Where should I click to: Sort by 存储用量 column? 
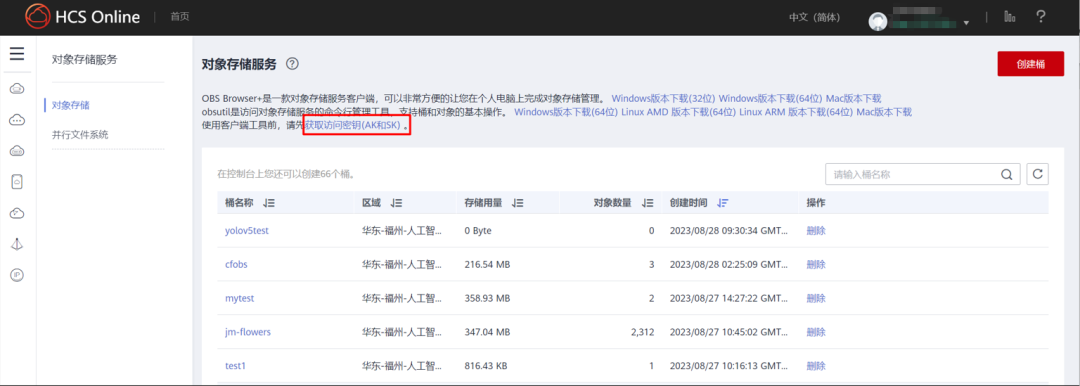tap(517, 203)
